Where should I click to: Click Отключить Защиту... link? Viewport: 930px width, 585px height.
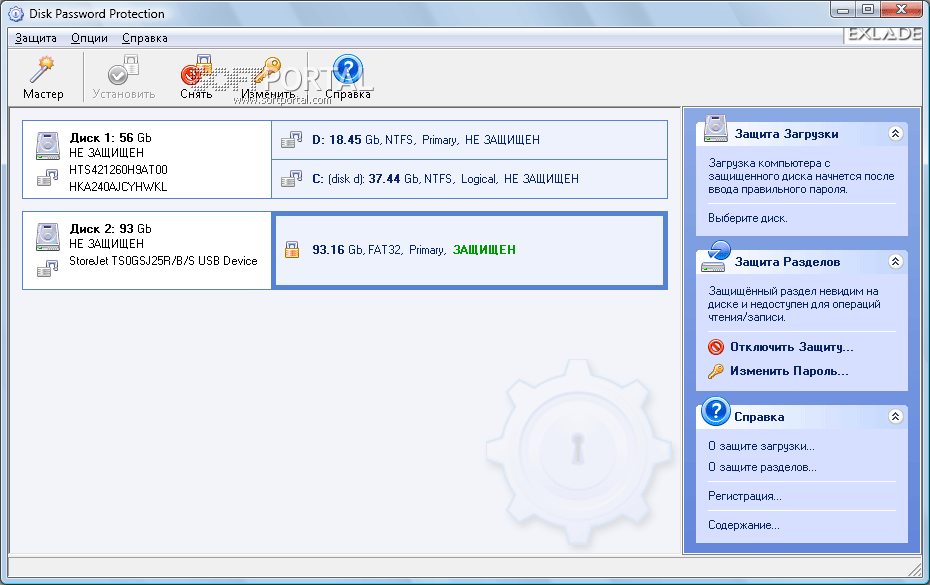pos(792,347)
